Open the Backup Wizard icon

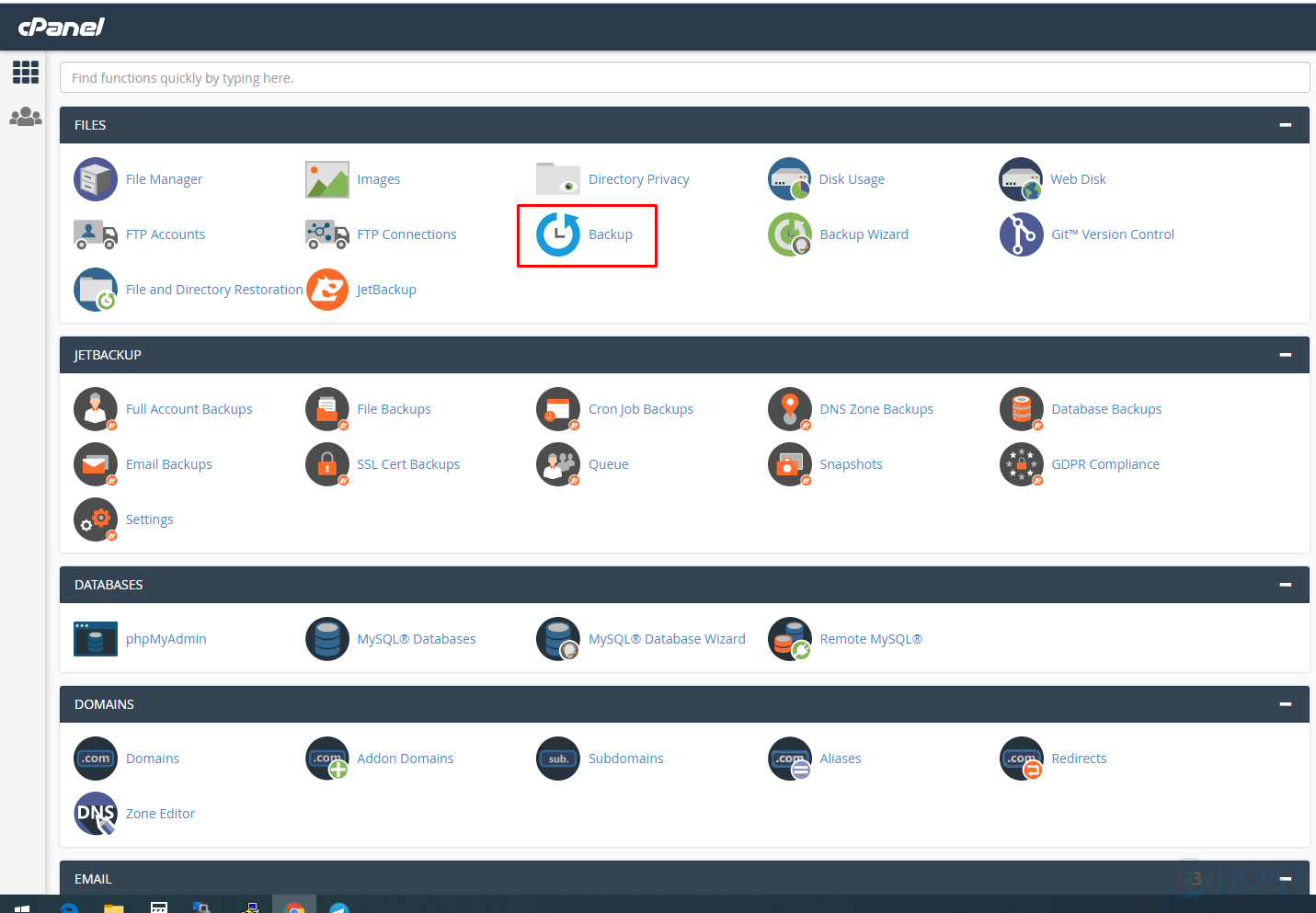pos(790,234)
